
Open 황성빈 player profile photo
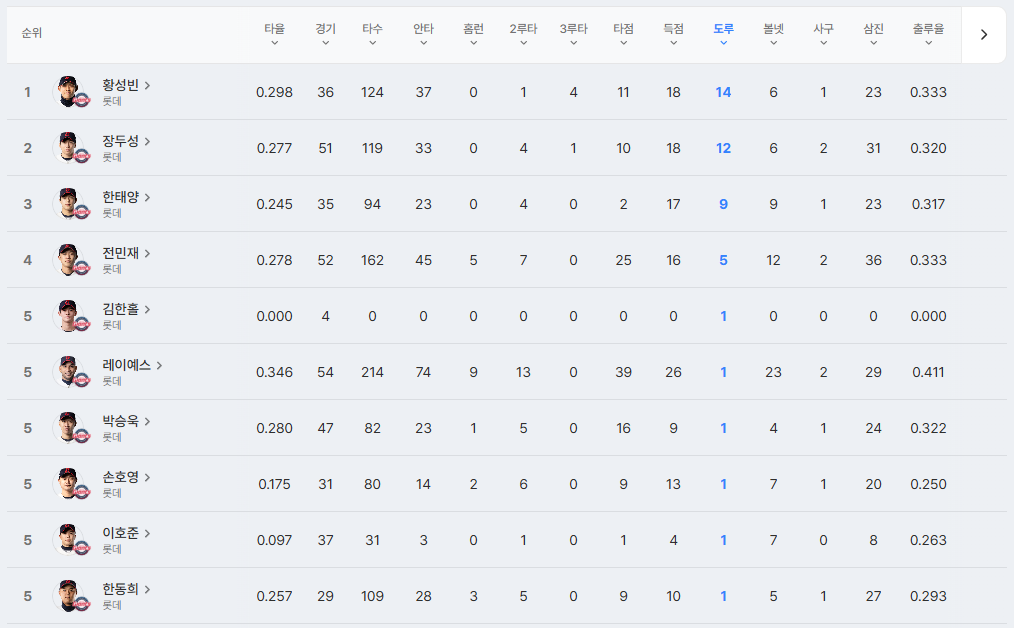click(70, 92)
